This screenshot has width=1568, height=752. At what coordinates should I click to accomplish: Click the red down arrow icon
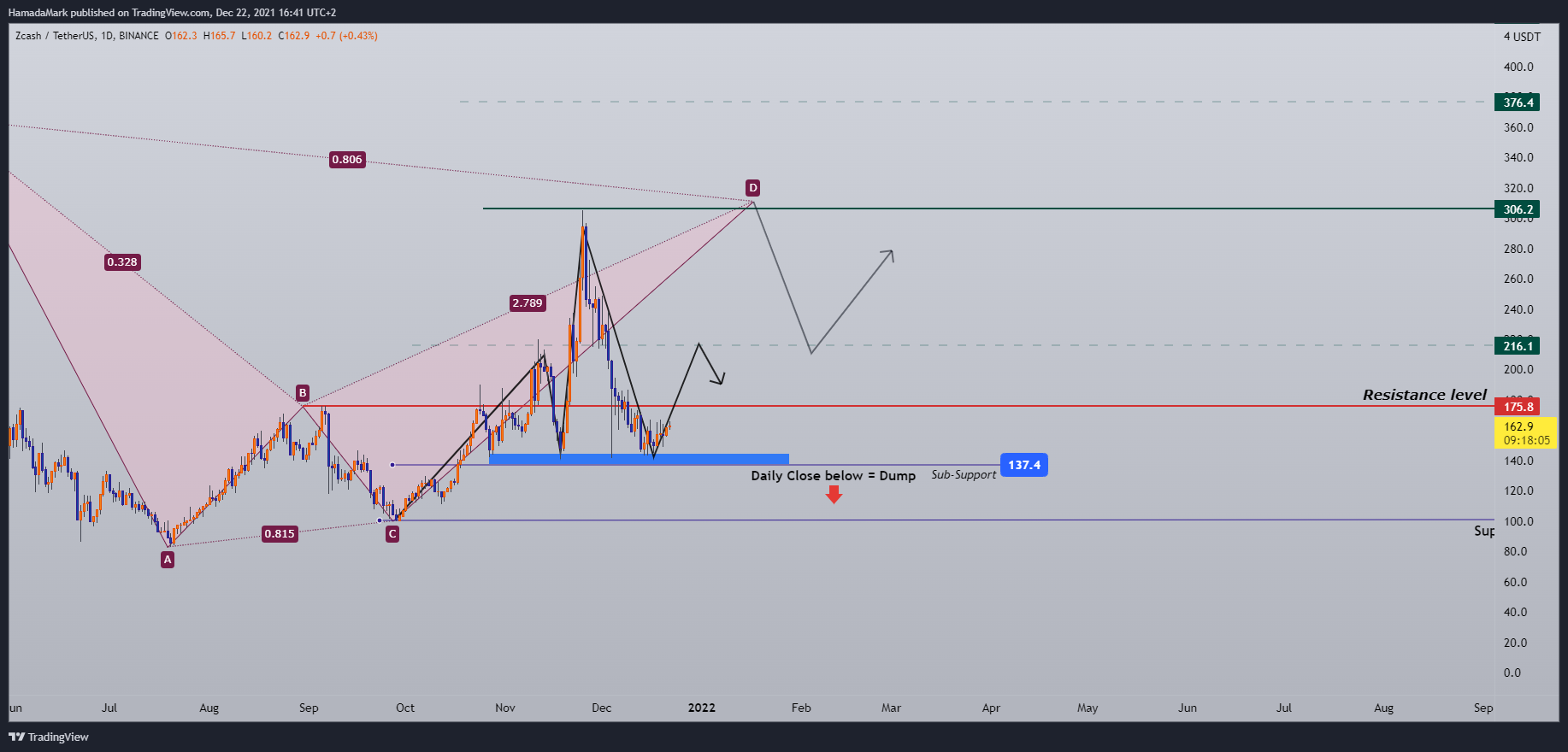(834, 495)
